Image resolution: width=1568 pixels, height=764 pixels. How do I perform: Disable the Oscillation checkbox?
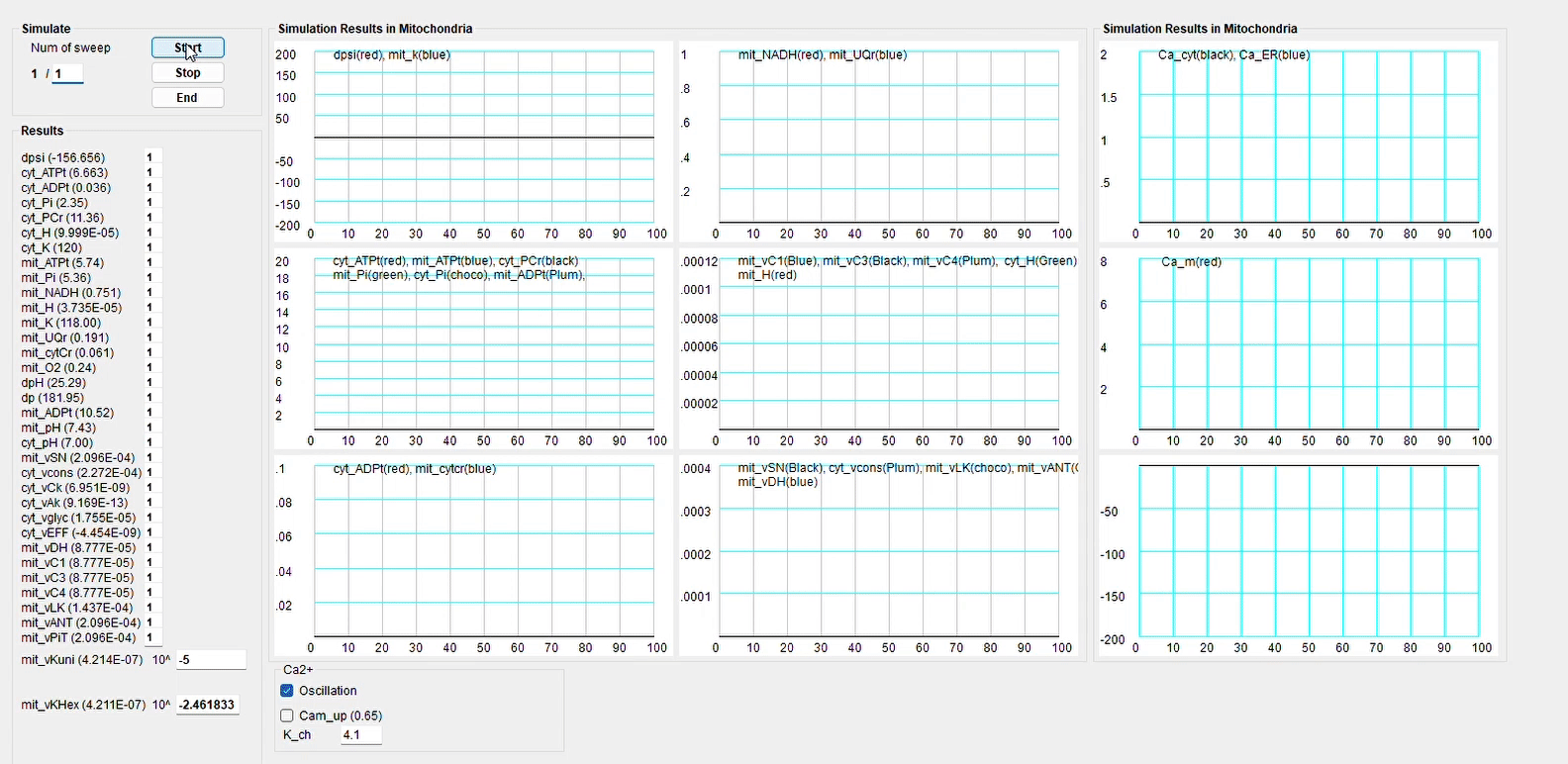(287, 691)
